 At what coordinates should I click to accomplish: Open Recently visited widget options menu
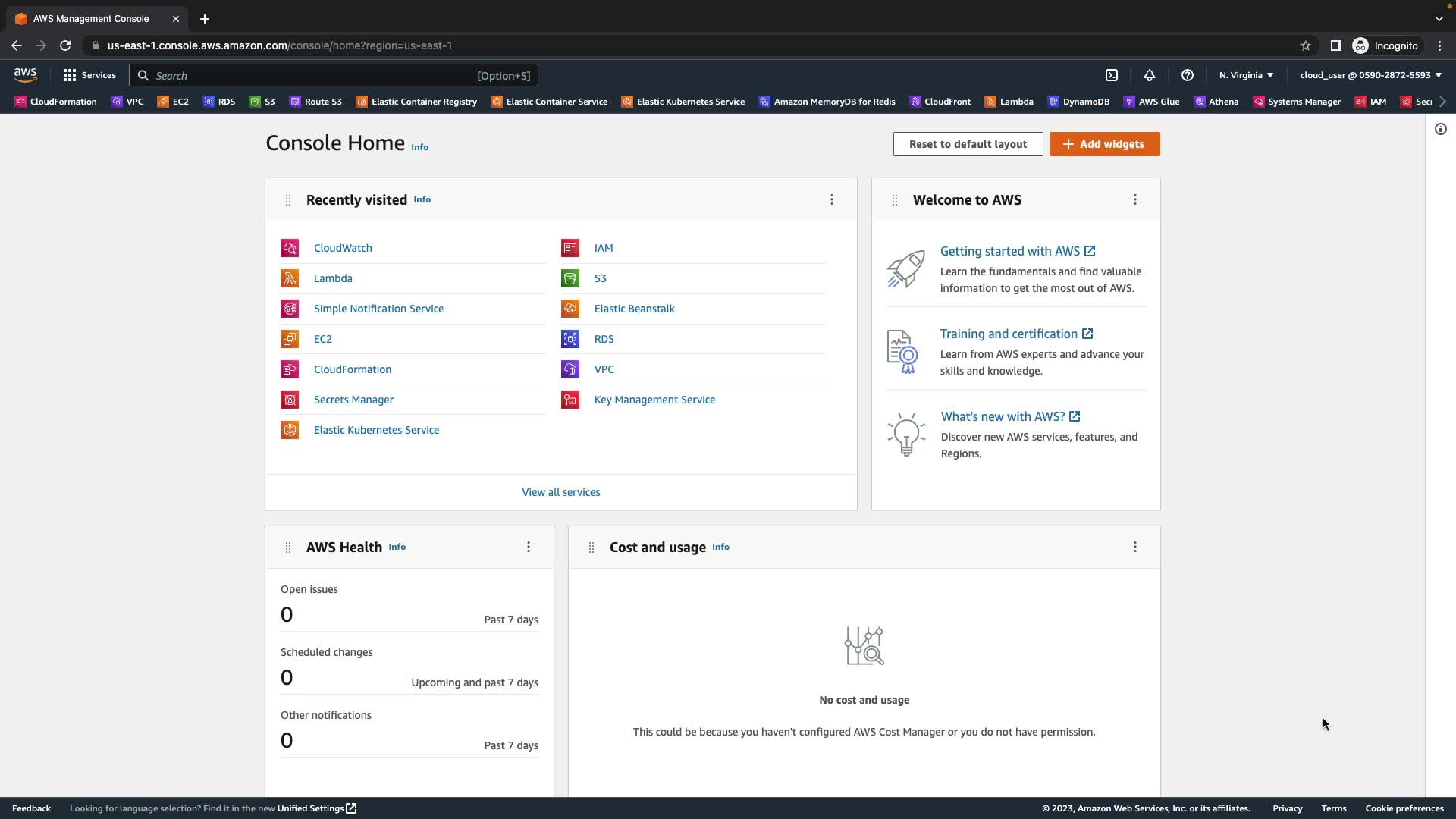point(832,199)
